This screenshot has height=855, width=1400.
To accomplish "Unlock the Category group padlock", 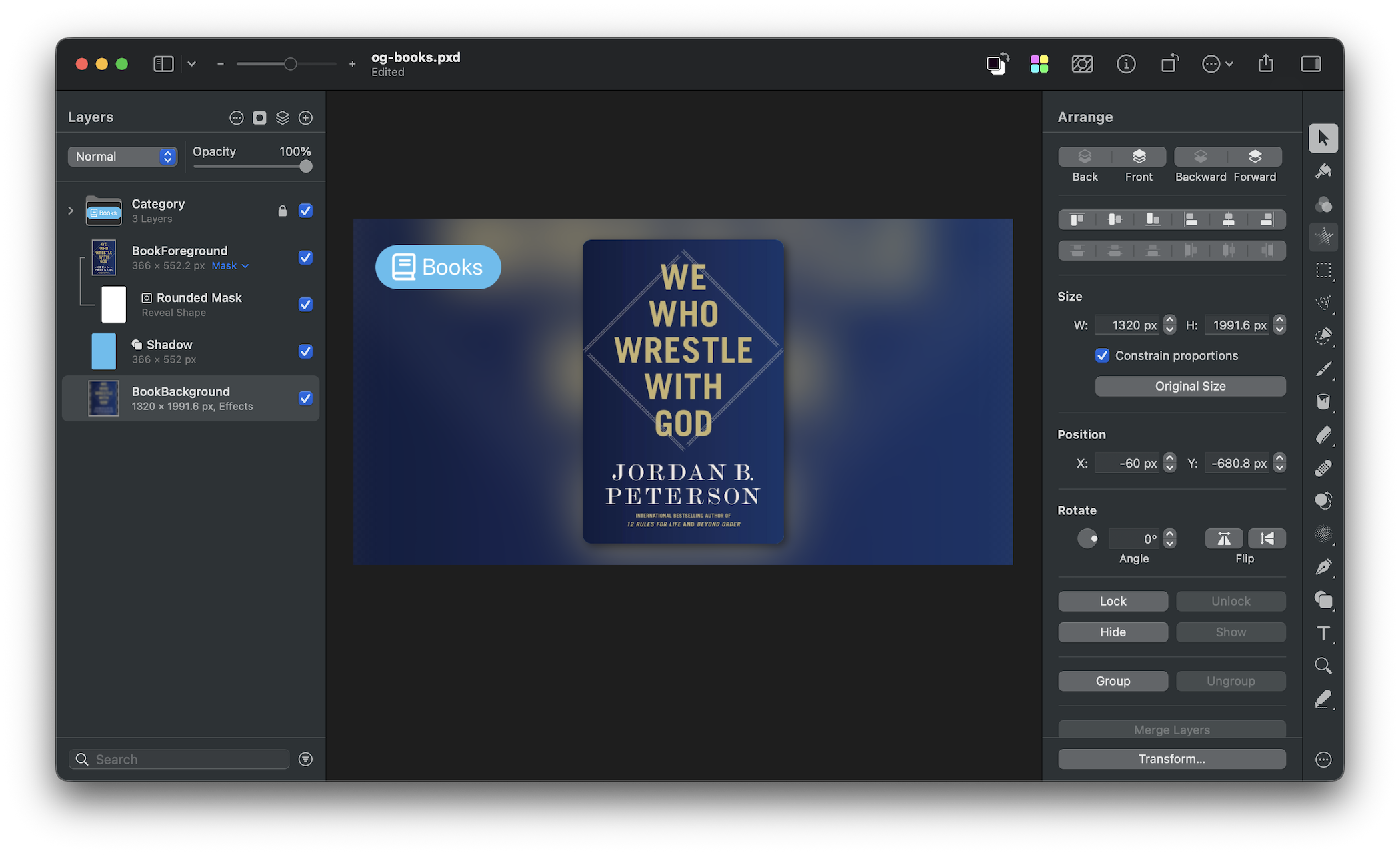I will pos(282,211).
